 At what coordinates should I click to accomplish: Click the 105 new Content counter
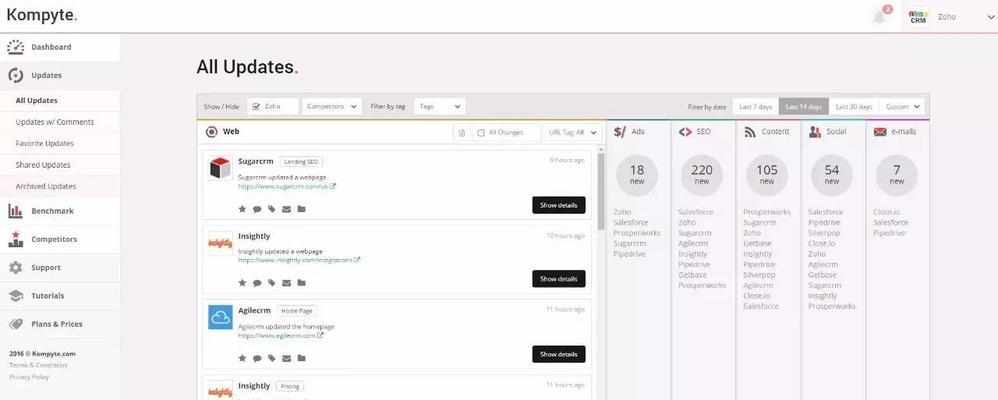tap(767, 175)
